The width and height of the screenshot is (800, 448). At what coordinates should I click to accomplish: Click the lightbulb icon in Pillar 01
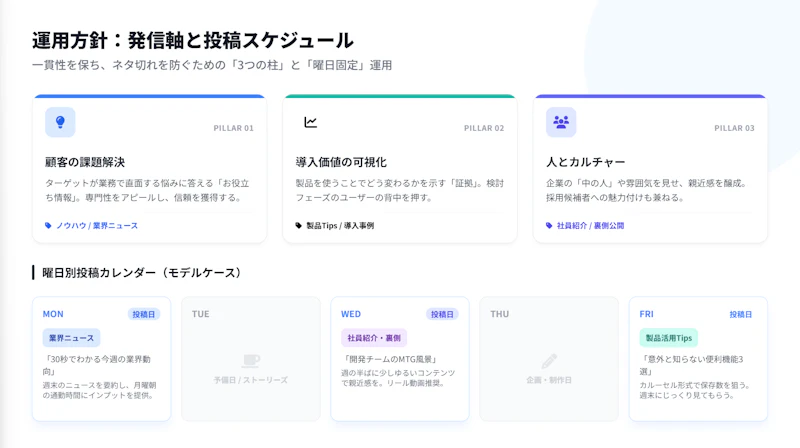[x=60, y=122]
